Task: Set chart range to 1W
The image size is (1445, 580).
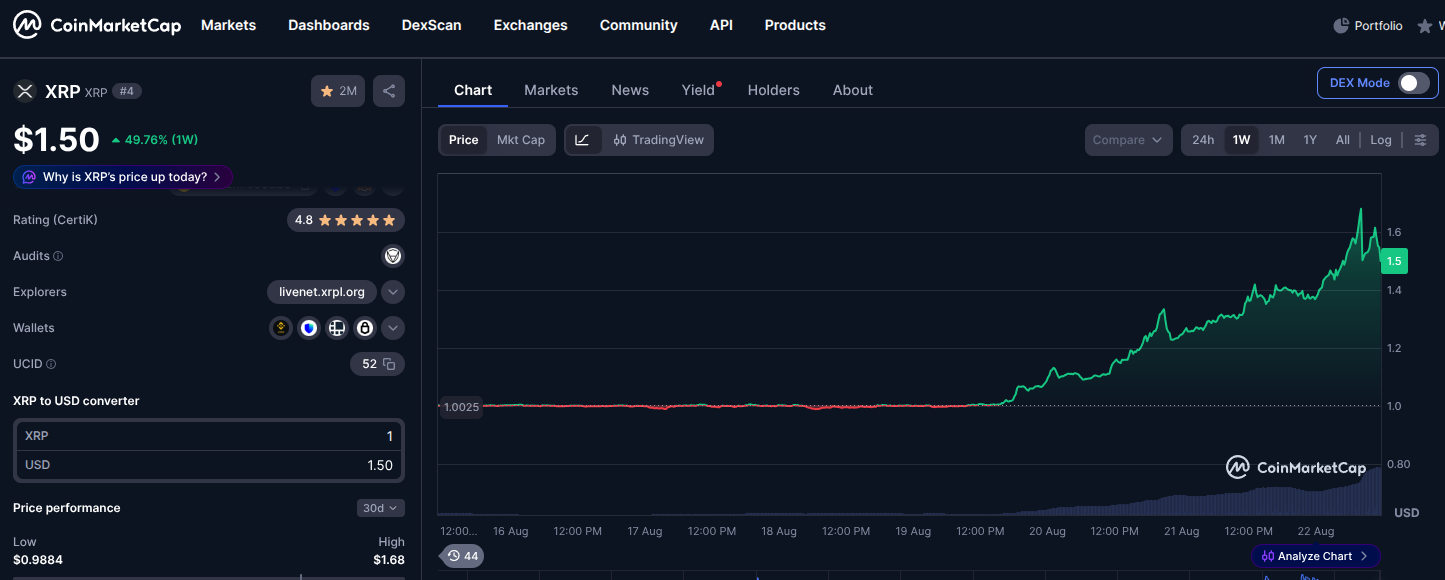Action: (1241, 140)
